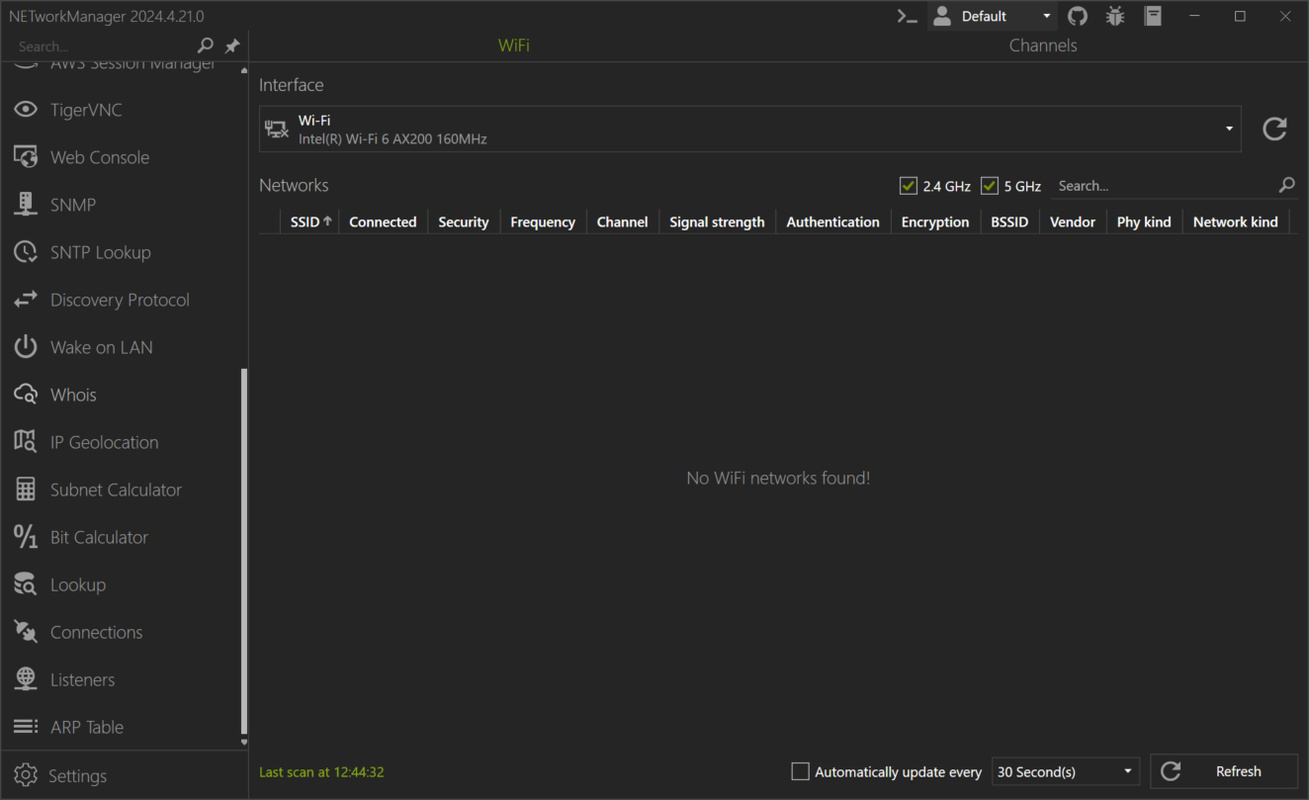Reload interfaces with the circular arrow icon

(1275, 129)
